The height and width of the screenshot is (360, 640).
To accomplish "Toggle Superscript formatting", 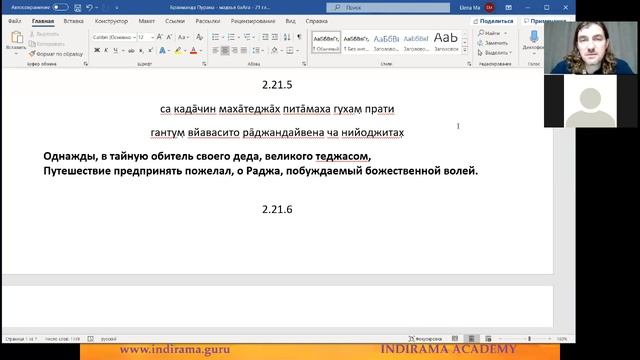I will [x=150, y=50].
